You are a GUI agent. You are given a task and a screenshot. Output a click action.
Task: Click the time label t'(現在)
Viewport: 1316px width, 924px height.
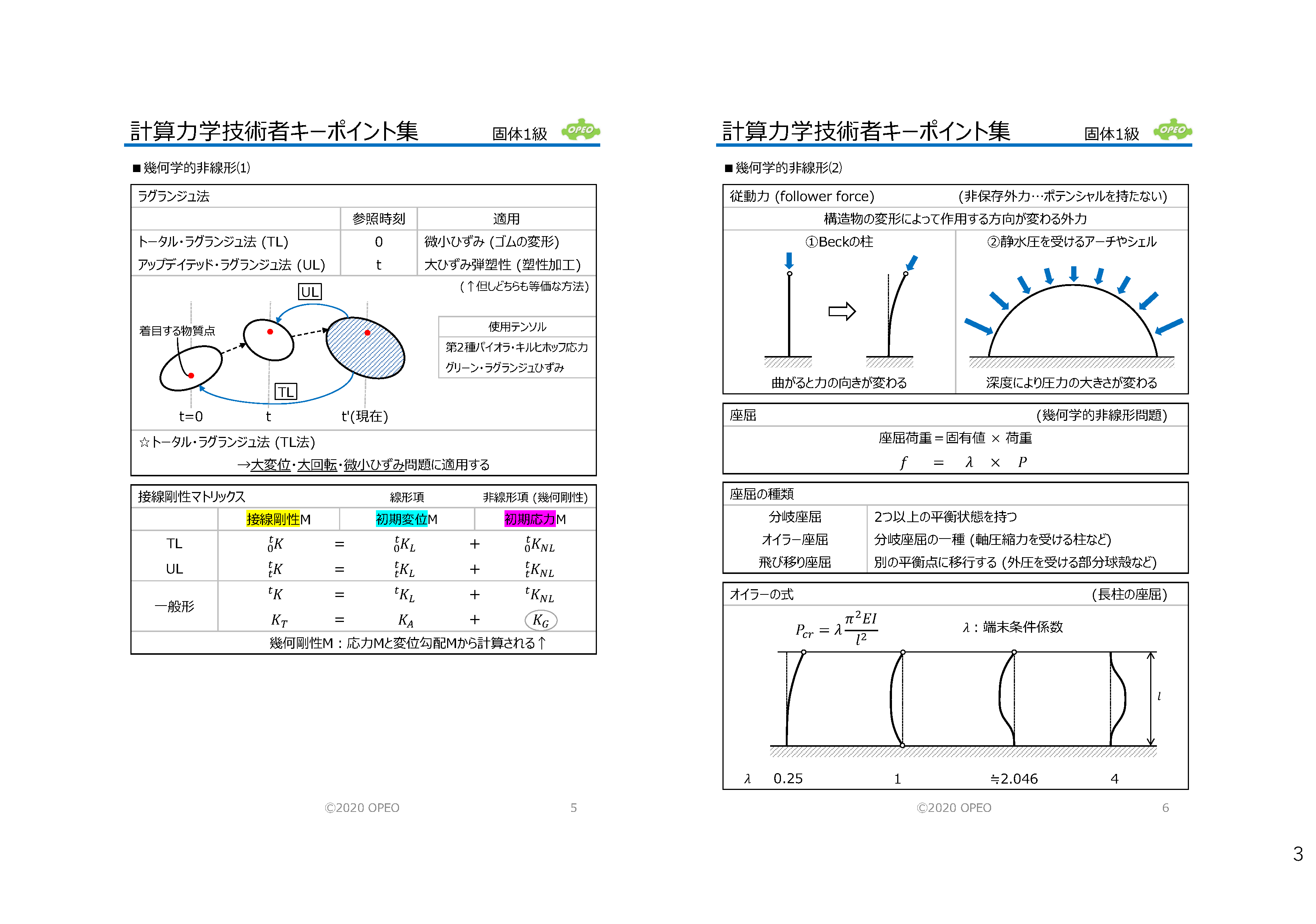(x=365, y=416)
